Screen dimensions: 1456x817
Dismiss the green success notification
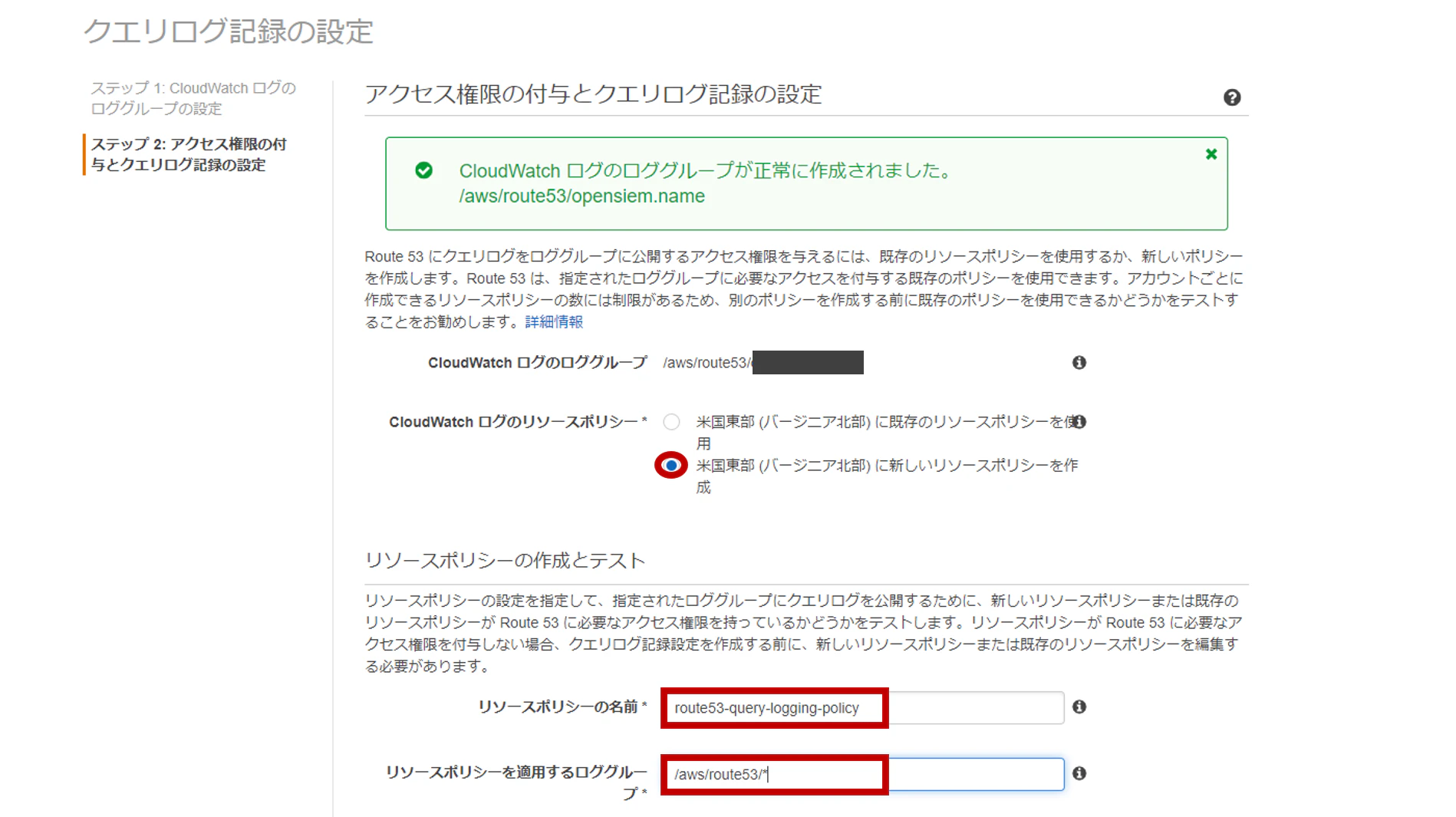click(1211, 154)
